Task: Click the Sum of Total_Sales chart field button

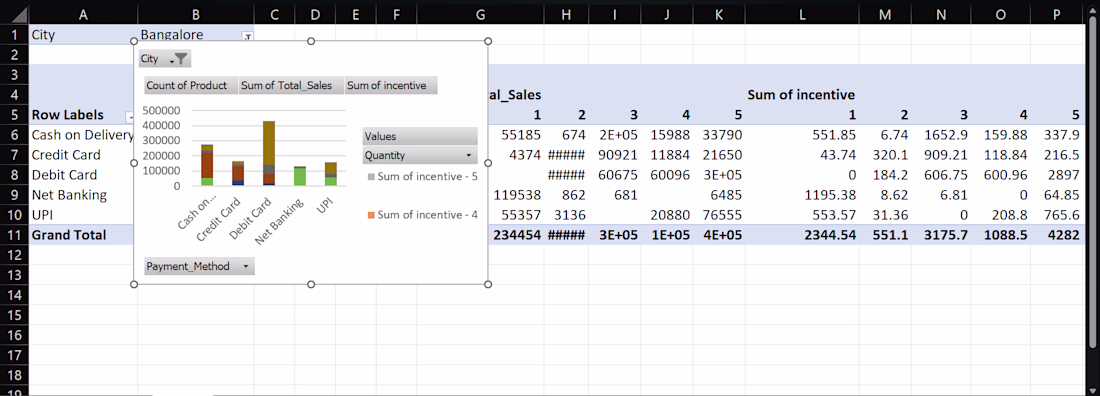Action: [x=291, y=85]
